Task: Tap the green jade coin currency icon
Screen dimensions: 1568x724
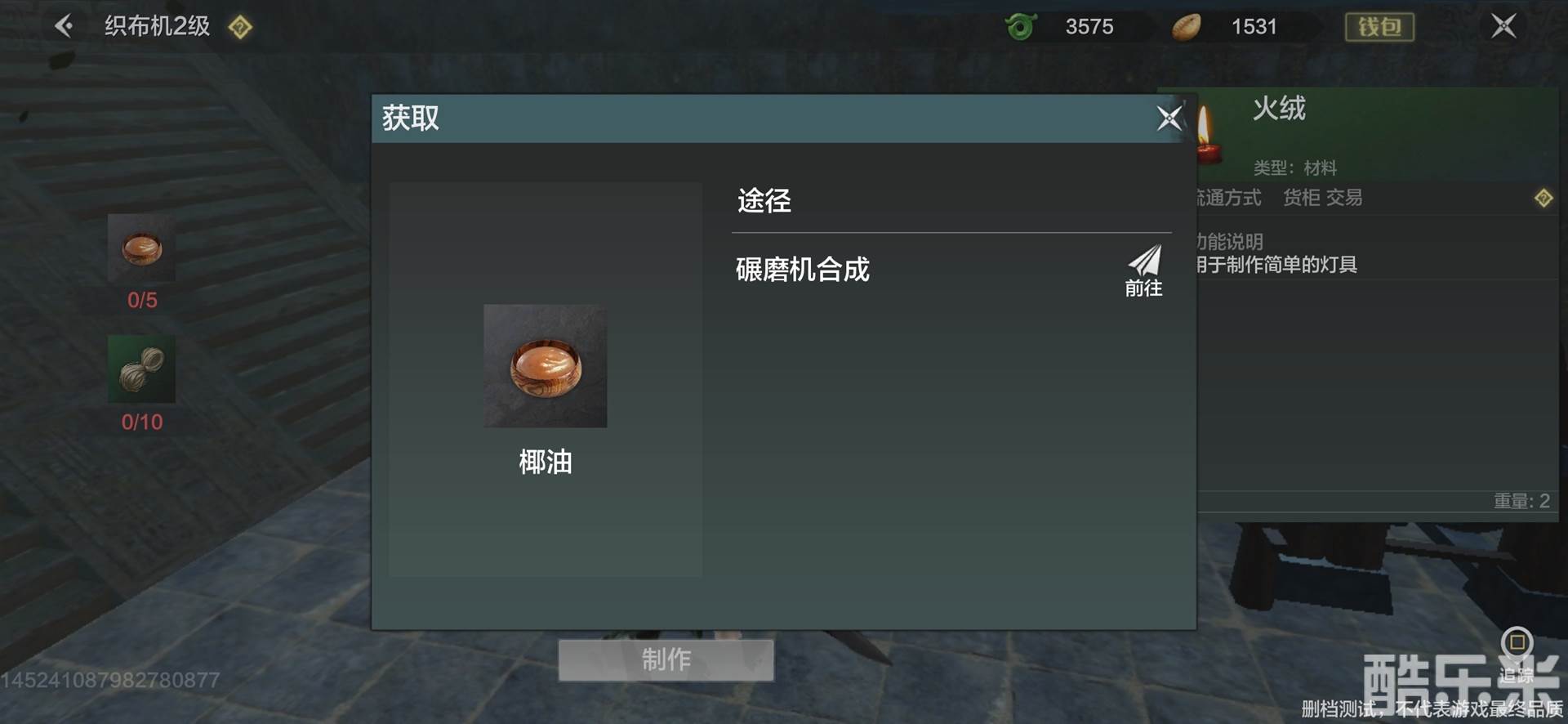Action: (x=1021, y=26)
